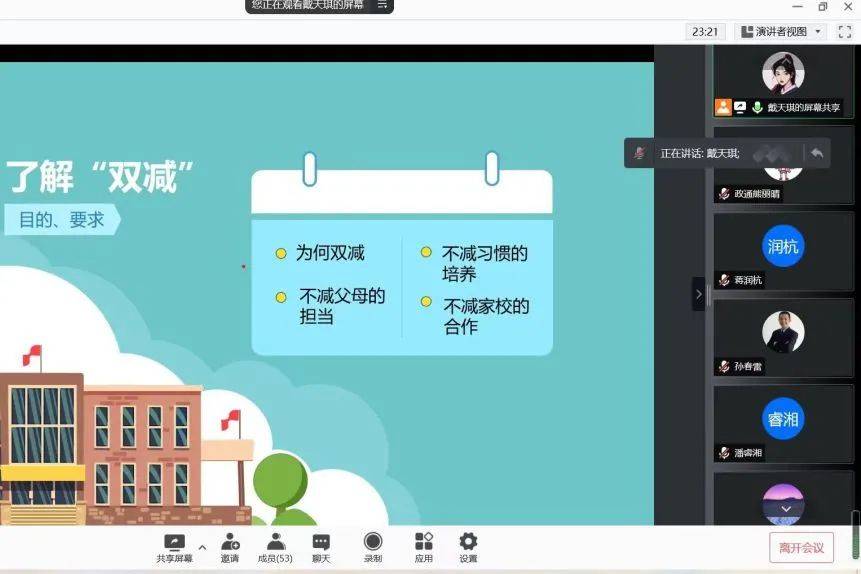Screen dimensions: 861x574
Task: Open 设置 settings gear icon
Action: pos(468,543)
